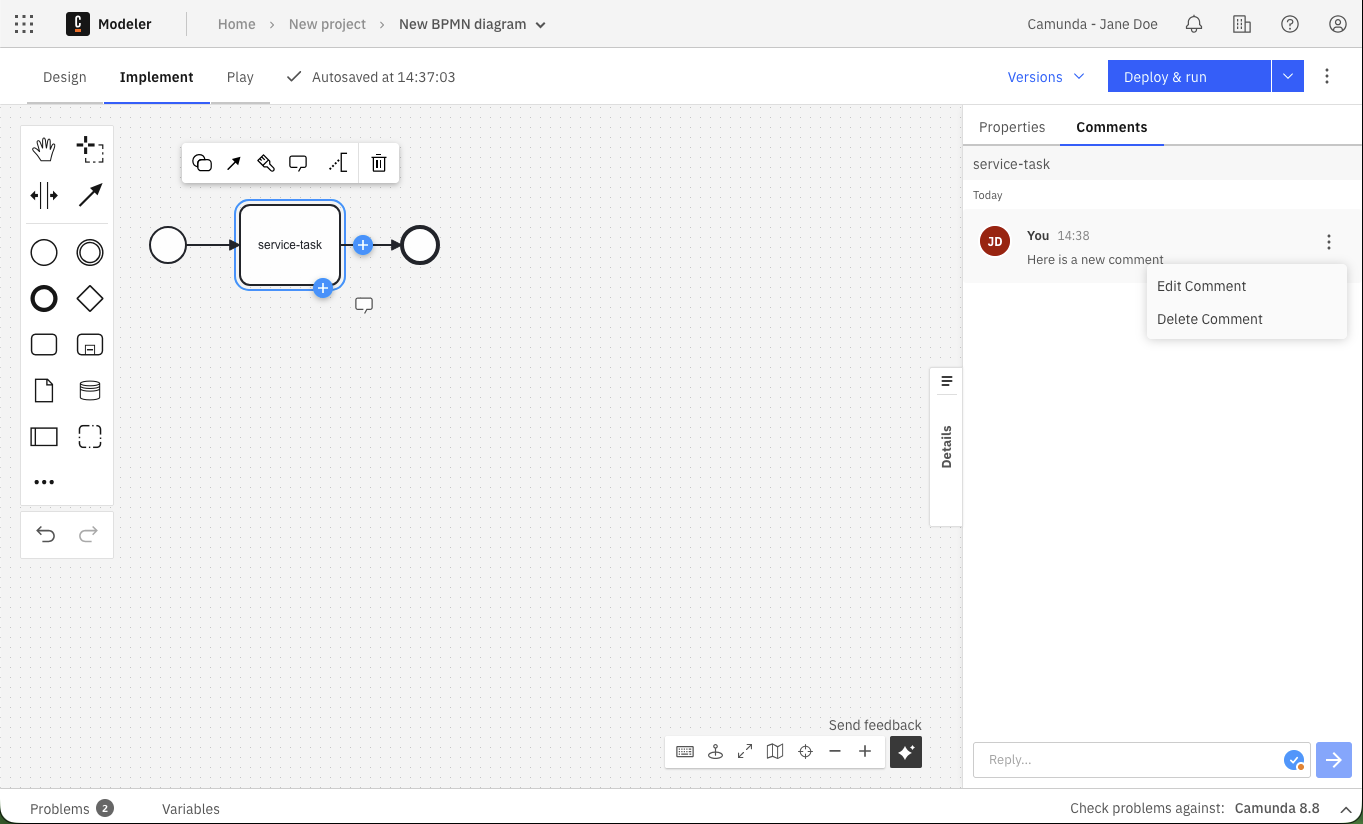The image size is (1363, 824).
Task: Zoom in using the plus control
Action: tap(865, 751)
